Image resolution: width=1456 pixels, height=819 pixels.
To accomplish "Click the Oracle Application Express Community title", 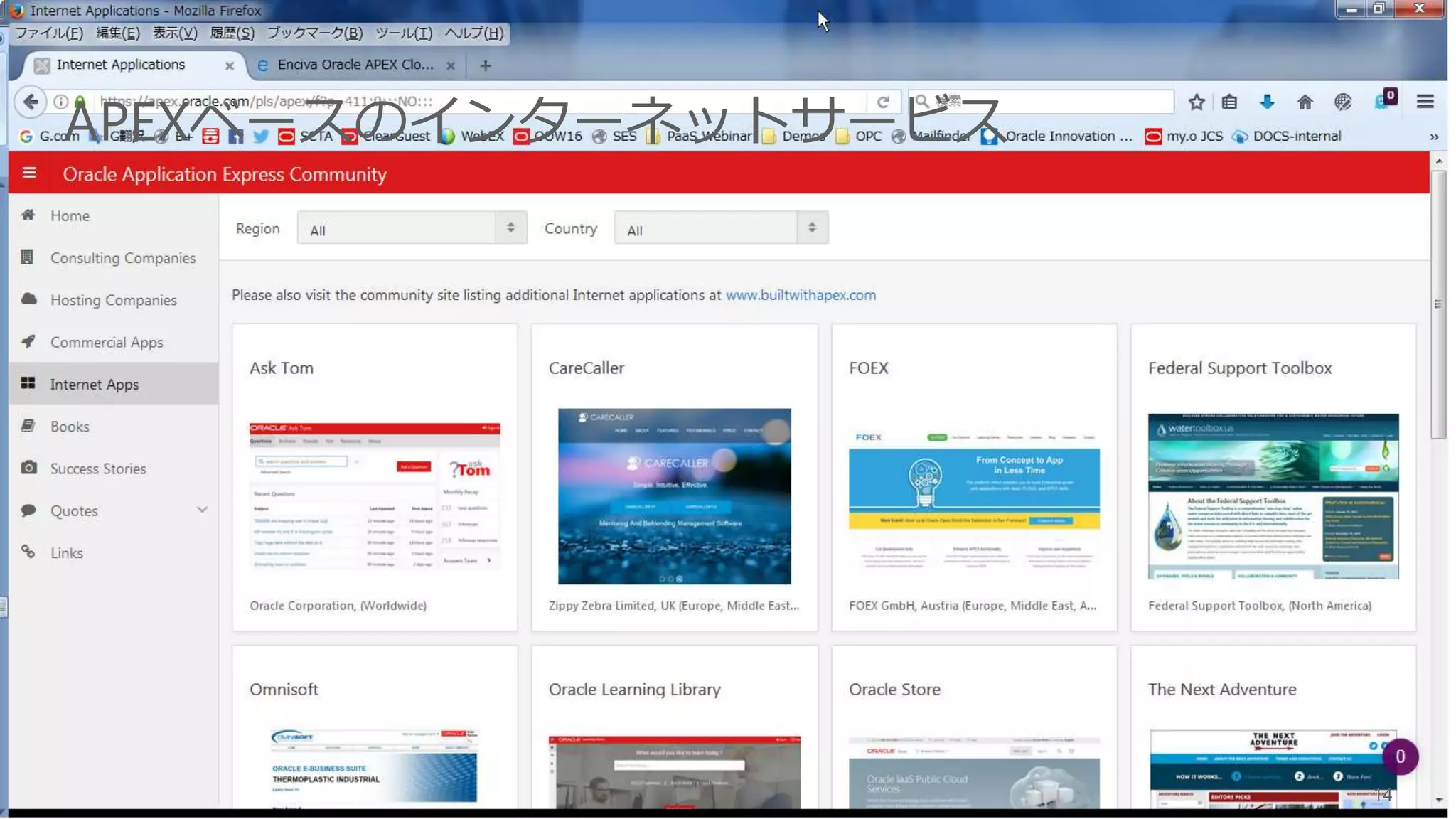I will (225, 174).
